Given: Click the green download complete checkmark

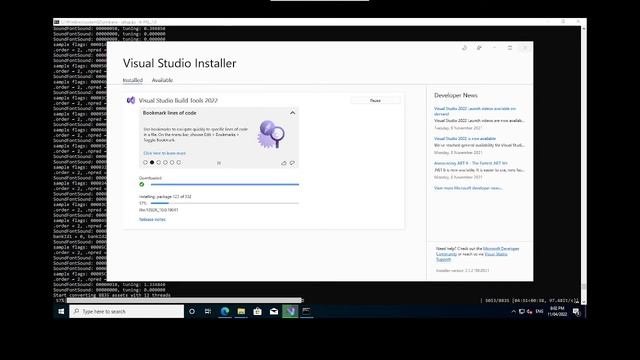Looking at the screenshot, I should 142,184.
